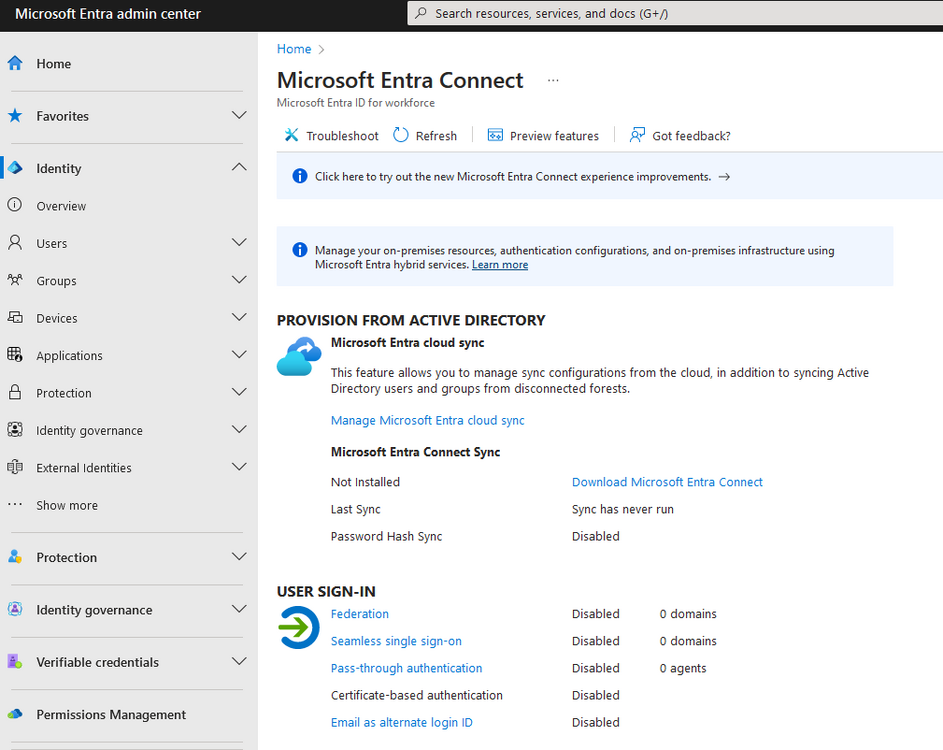Click the 'Not Installed' status text

tap(365, 482)
